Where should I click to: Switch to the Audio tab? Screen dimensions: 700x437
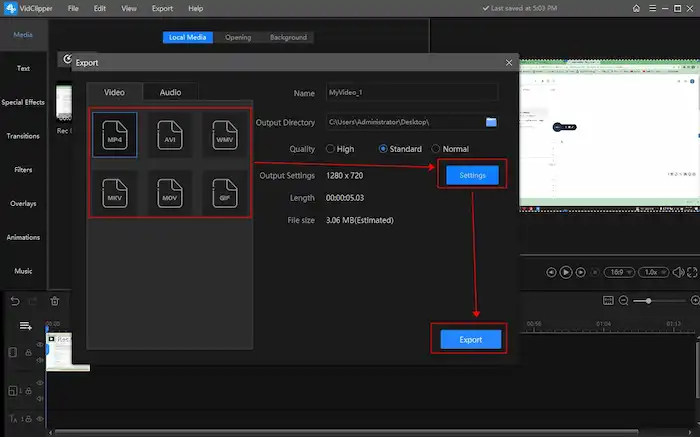tap(170, 92)
